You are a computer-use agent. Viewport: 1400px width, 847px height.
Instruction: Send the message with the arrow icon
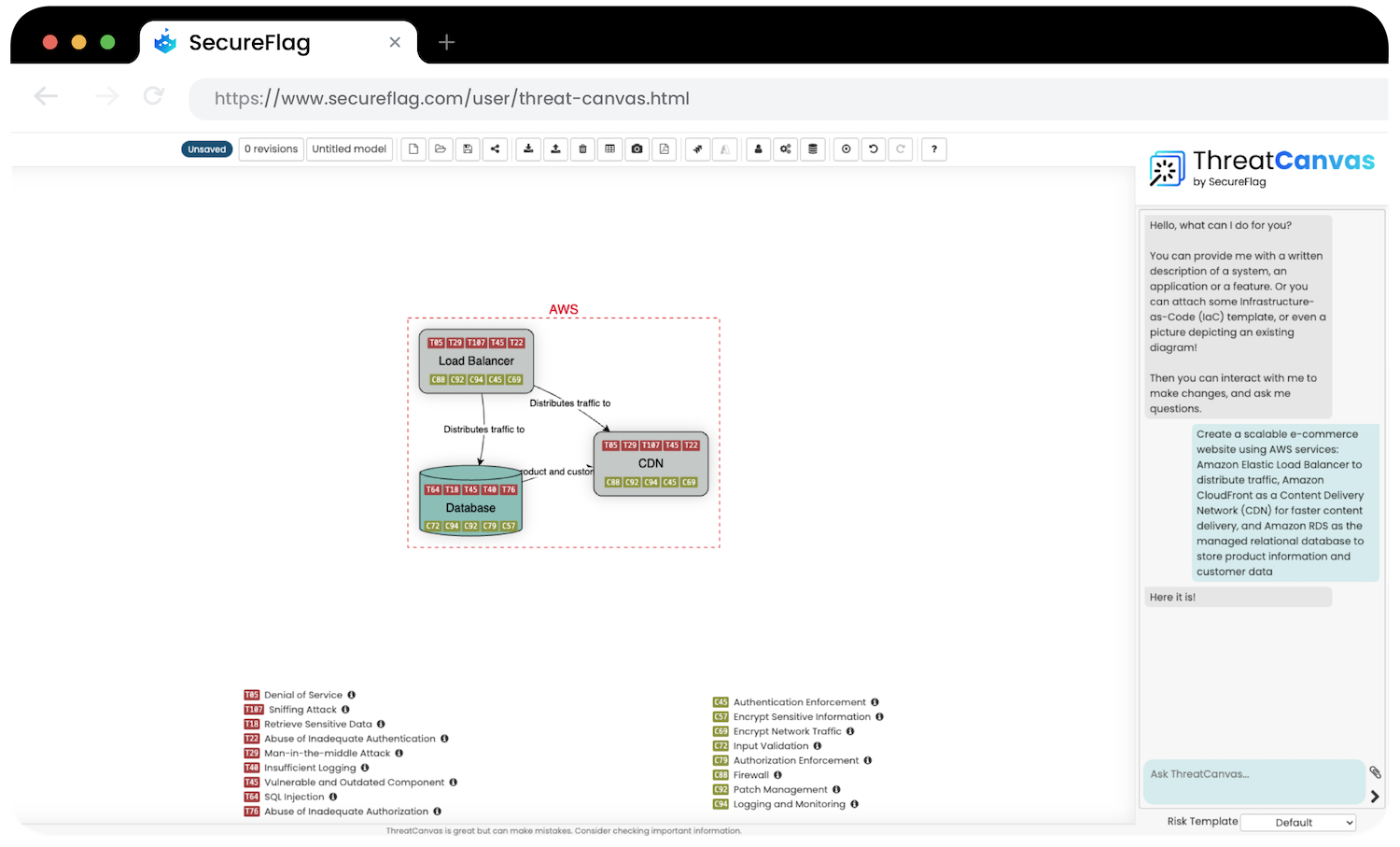pyautogui.click(x=1375, y=797)
